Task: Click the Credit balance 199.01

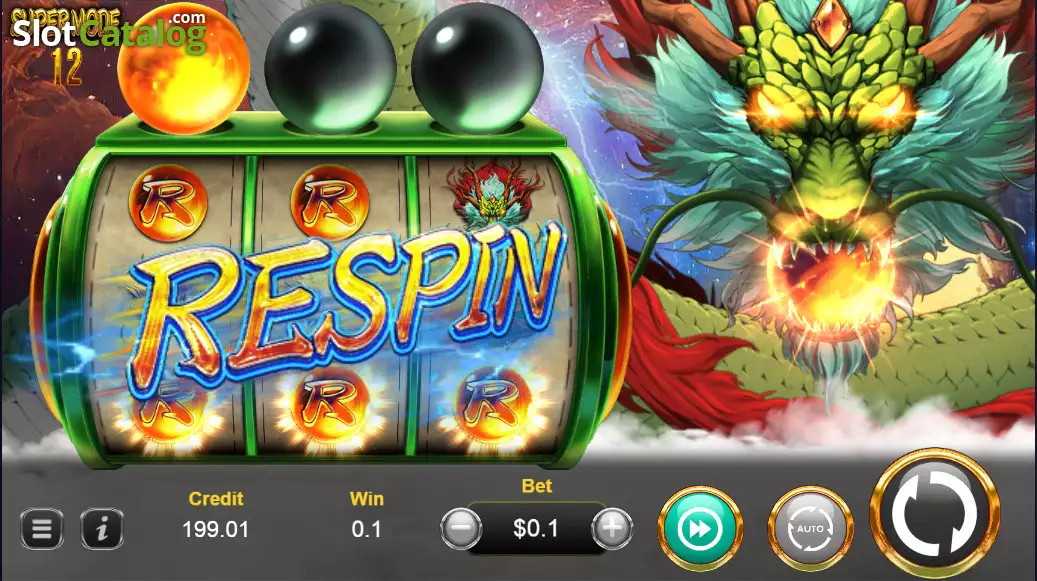Action: (x=216, y=529)
